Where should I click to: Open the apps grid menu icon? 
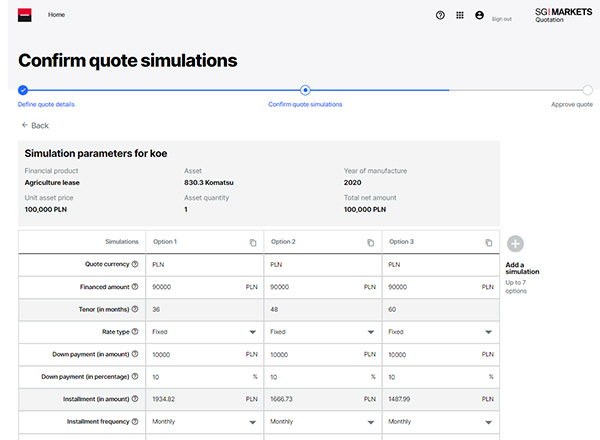coord(460,16)
